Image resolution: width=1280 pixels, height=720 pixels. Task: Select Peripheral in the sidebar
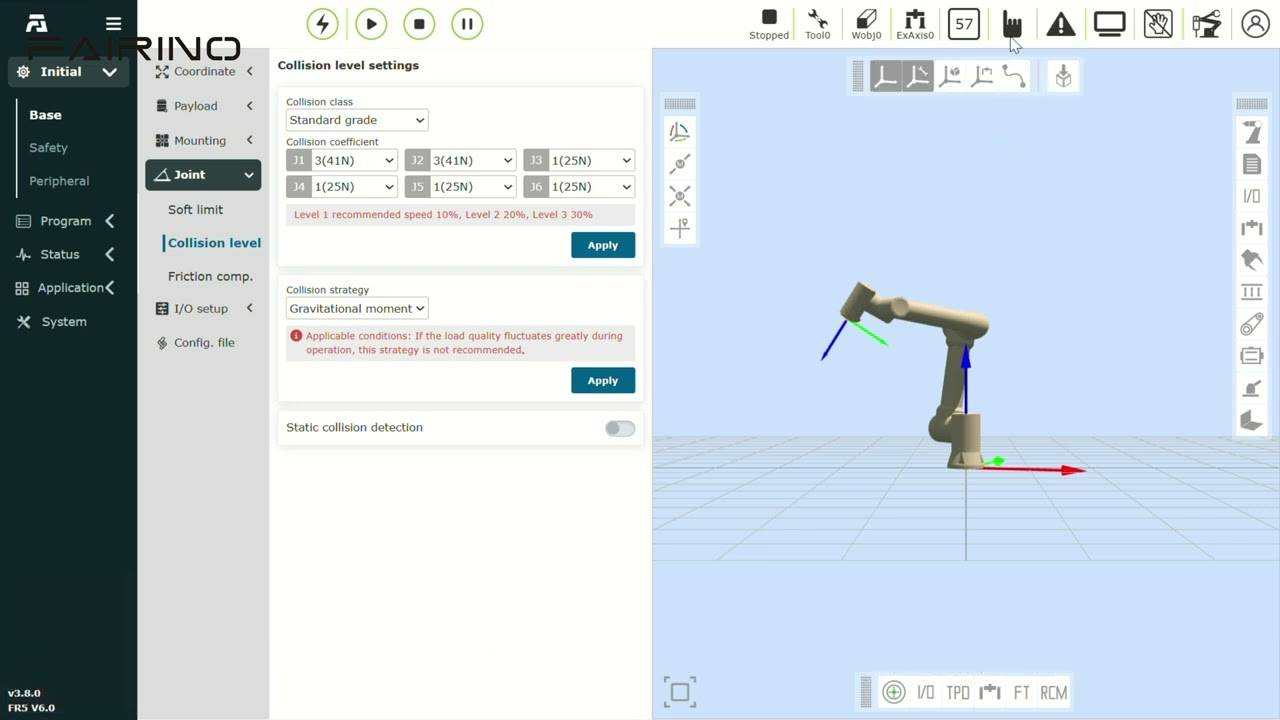[59, 181]
